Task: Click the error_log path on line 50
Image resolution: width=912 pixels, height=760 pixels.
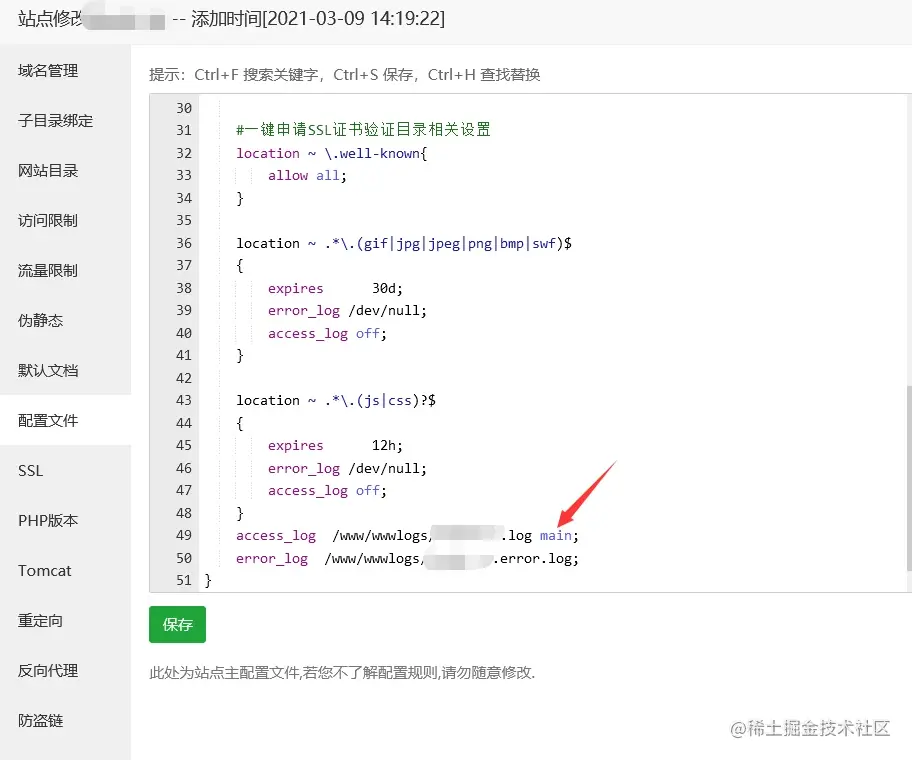Action: click(x=451, y=559)
